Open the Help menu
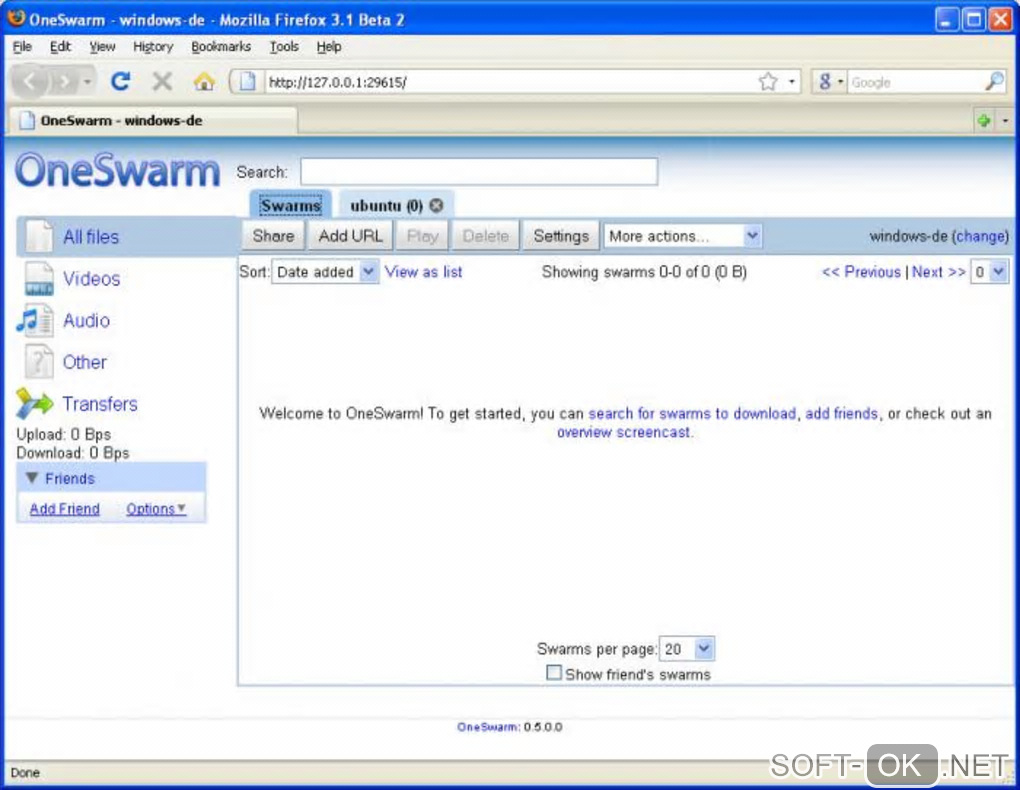 click(329, 47)
